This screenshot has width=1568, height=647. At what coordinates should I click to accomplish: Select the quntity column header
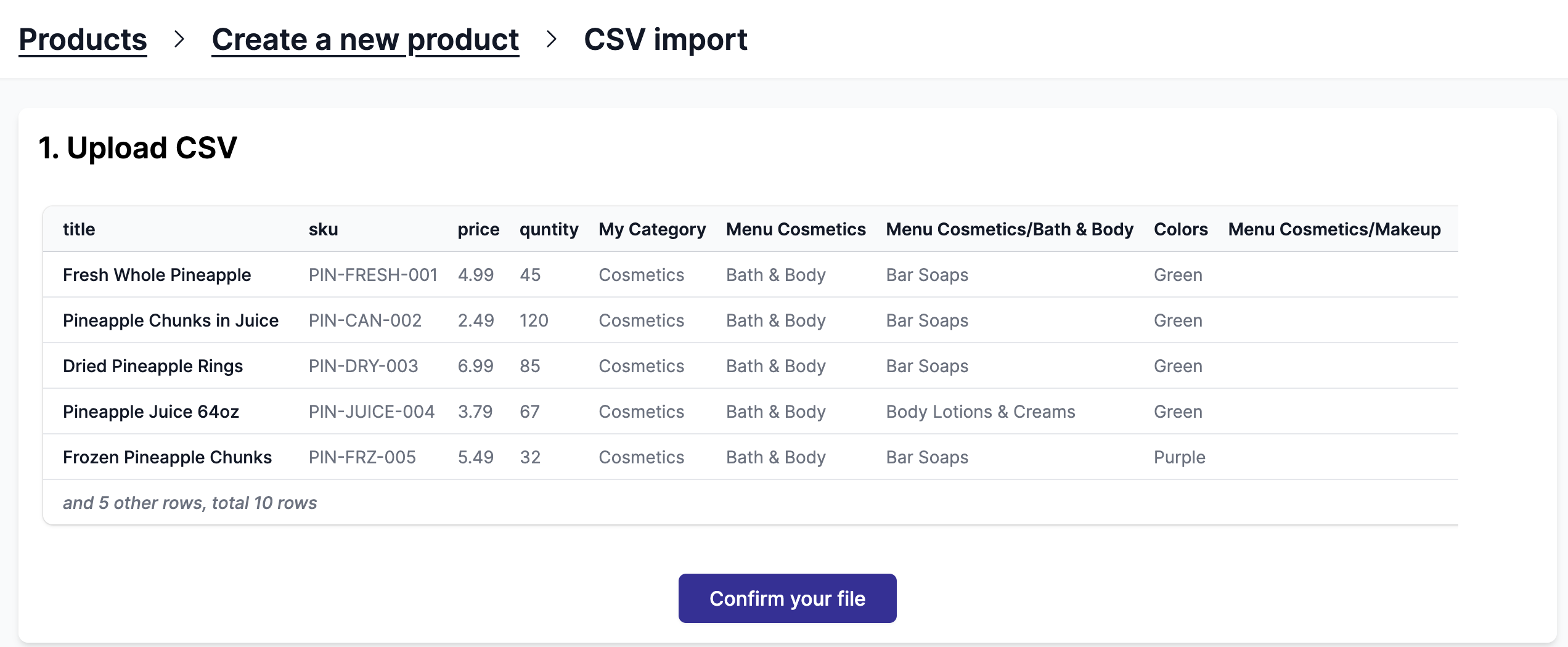click(549, 229)
